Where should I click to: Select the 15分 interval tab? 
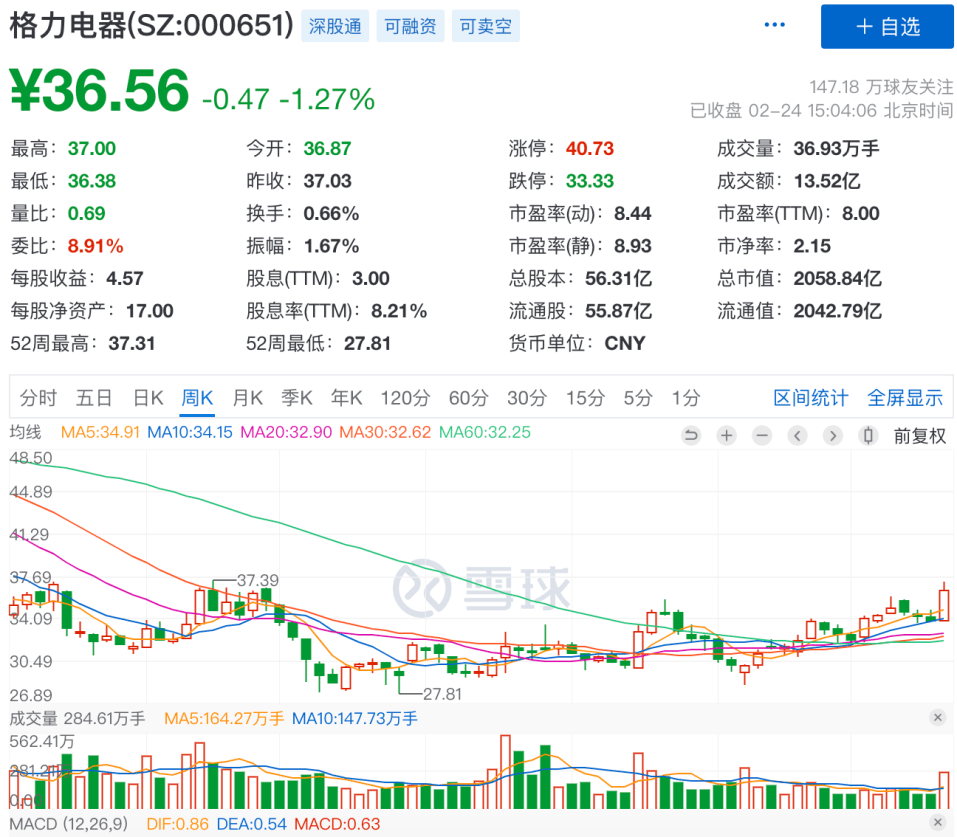coord(585,398)
